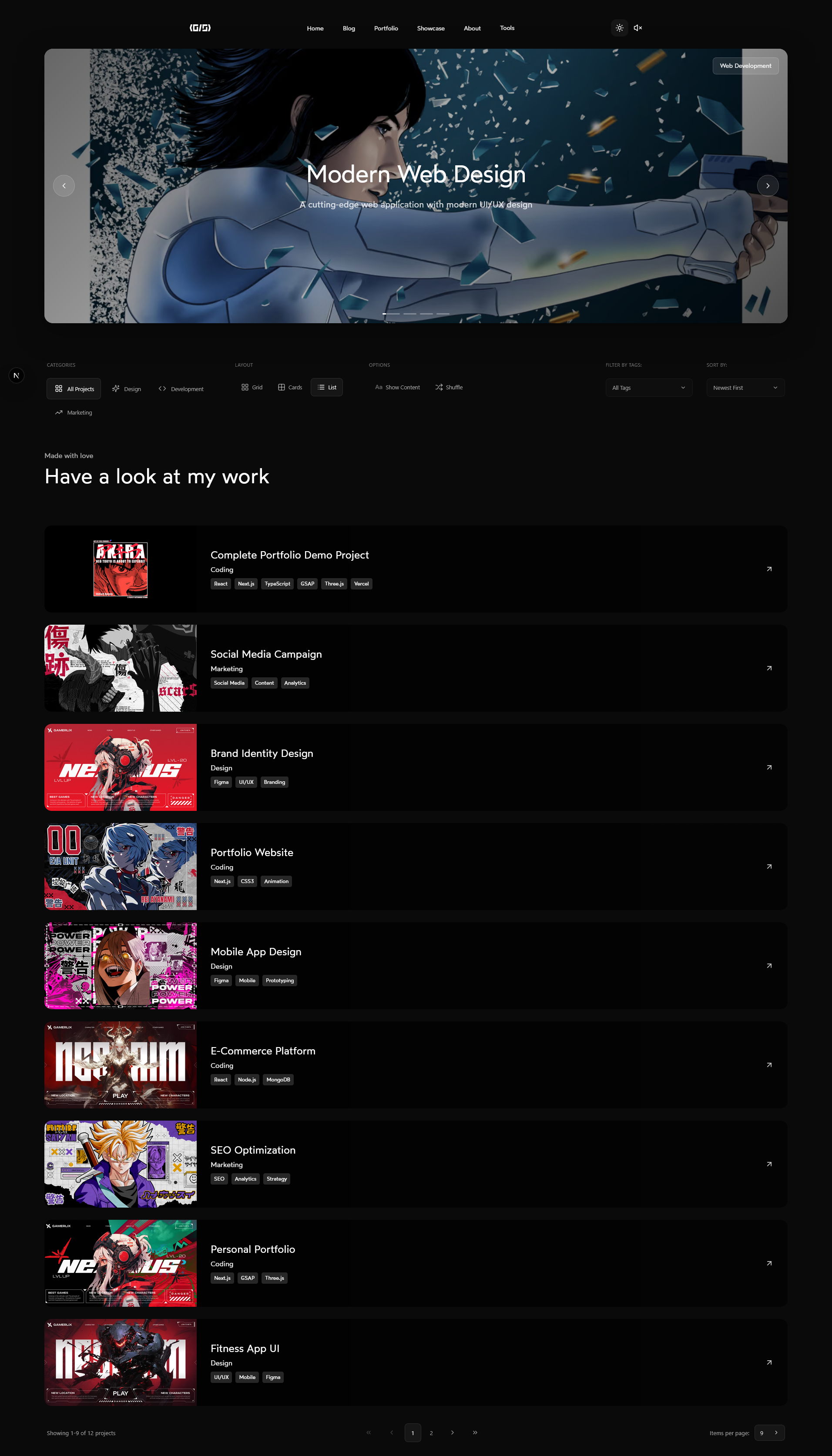Open E-Commerce Platform title
This screenshot has height=1456, width=832.
[263, 1051]
